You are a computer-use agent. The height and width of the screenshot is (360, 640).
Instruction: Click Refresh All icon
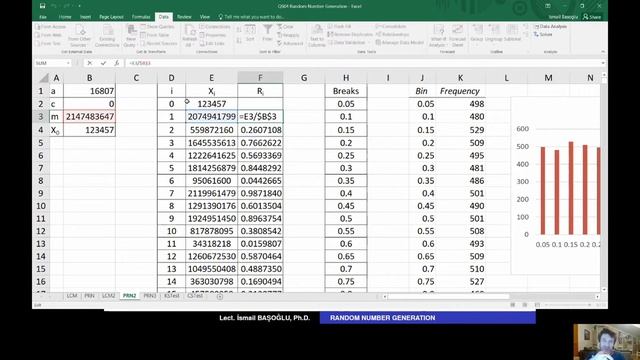pos(190,36)
